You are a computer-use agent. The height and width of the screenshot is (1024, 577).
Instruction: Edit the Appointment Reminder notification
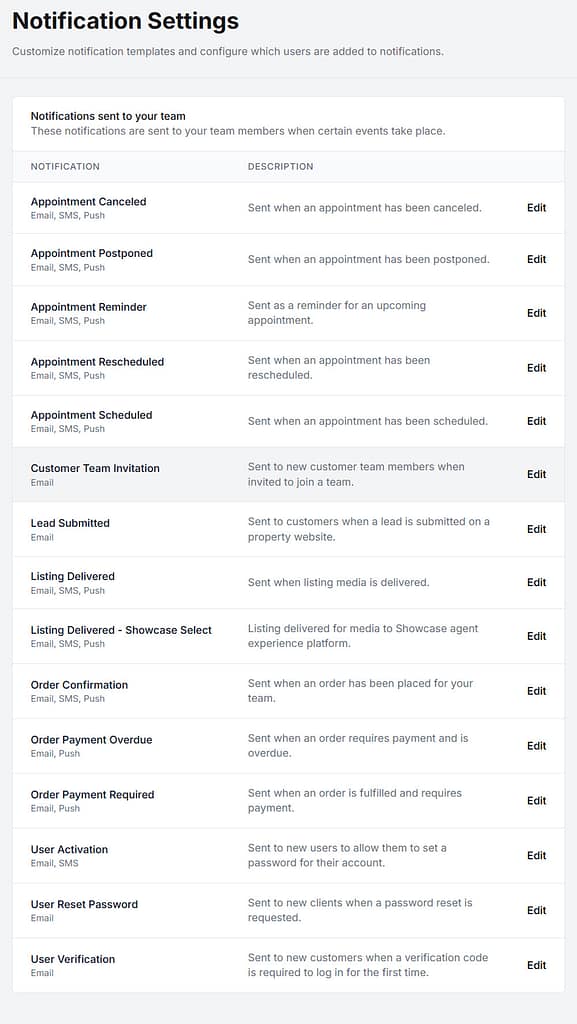[536, 313]
